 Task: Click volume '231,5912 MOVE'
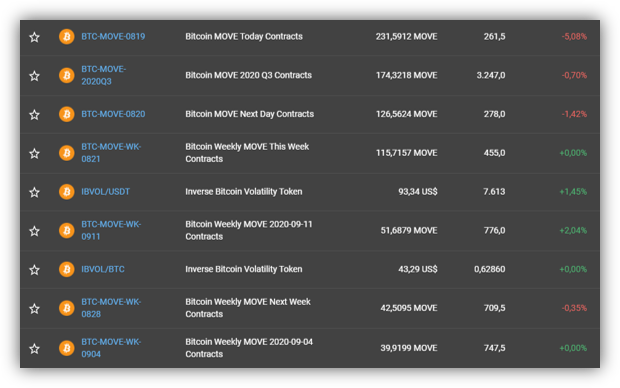point(406,36)
